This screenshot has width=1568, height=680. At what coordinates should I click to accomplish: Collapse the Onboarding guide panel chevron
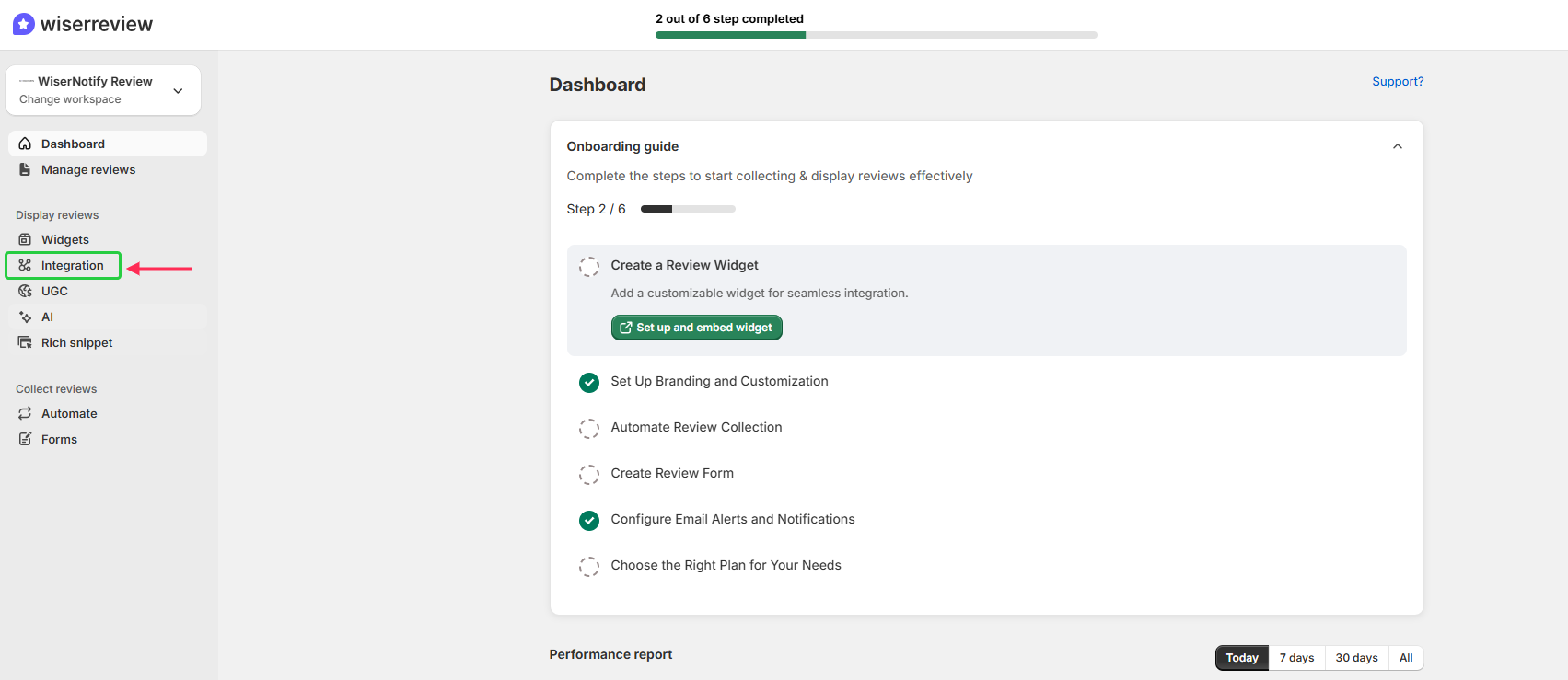click(1397, 146)
